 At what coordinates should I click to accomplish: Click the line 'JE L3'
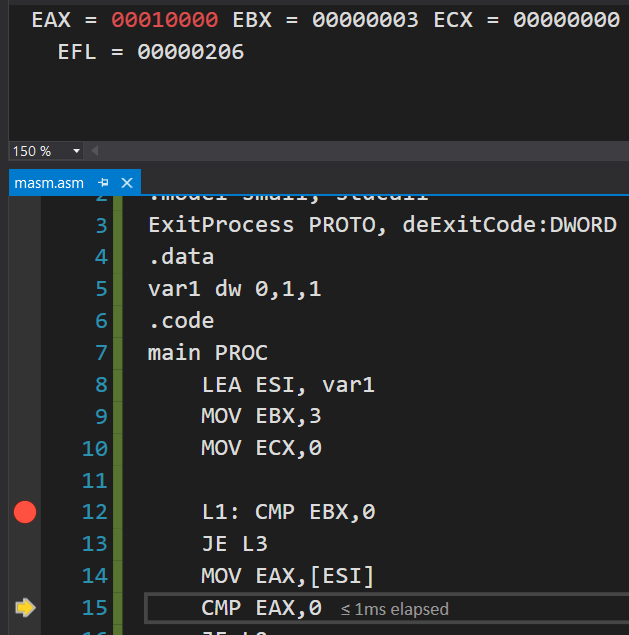(x=235, y=544)
